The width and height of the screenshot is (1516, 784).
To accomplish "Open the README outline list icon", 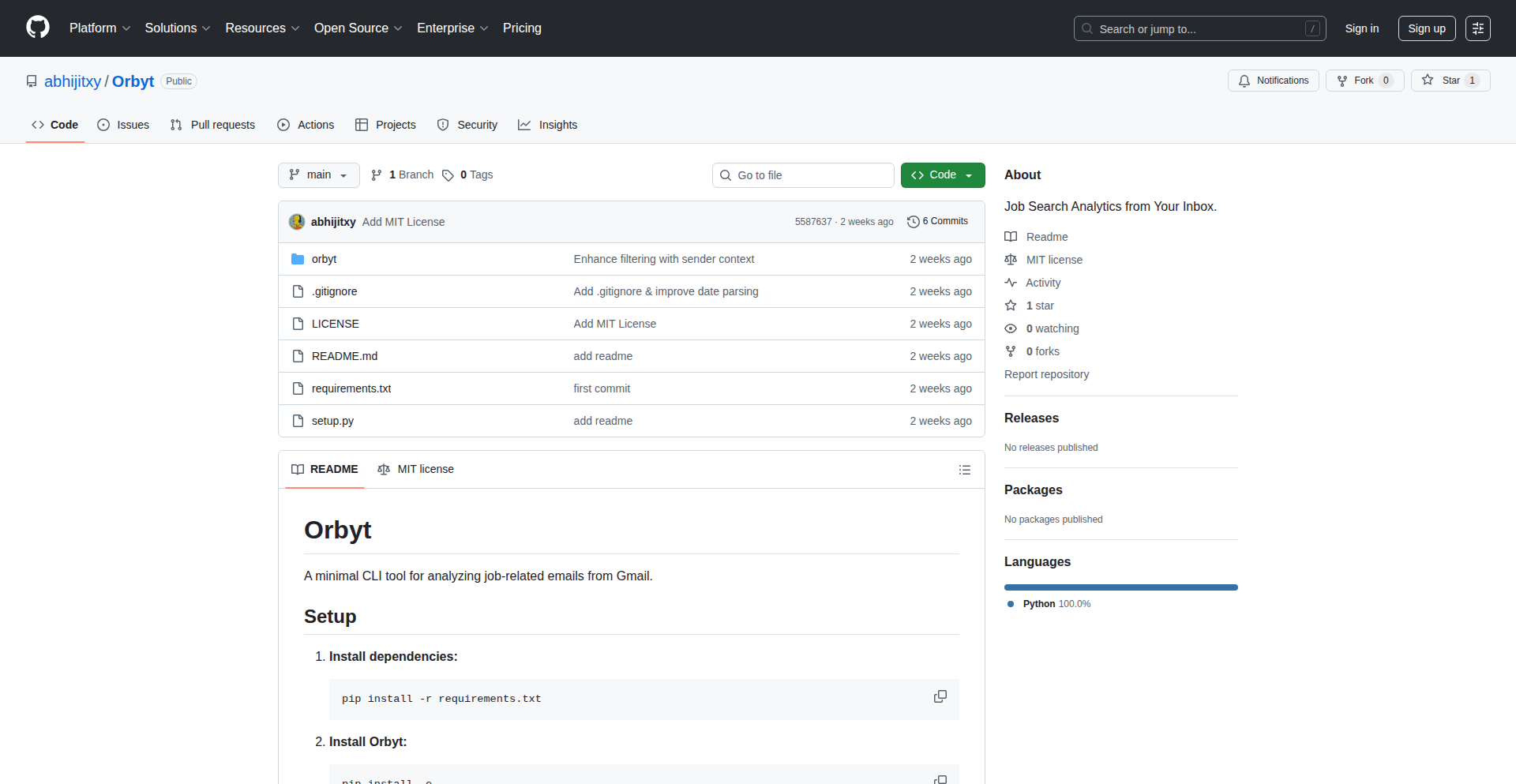I will coord(964,469).
